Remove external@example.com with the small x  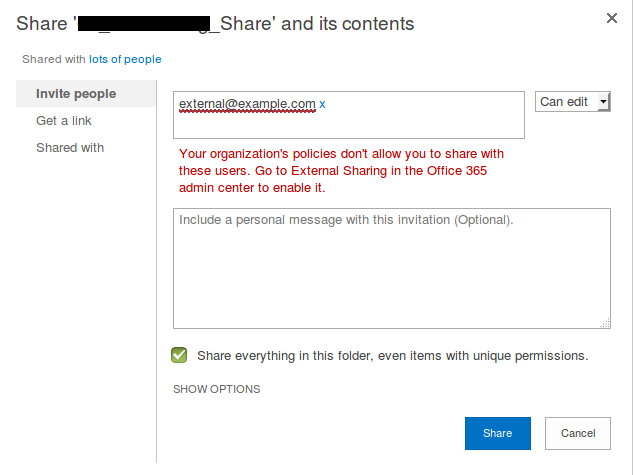(322, 104)
